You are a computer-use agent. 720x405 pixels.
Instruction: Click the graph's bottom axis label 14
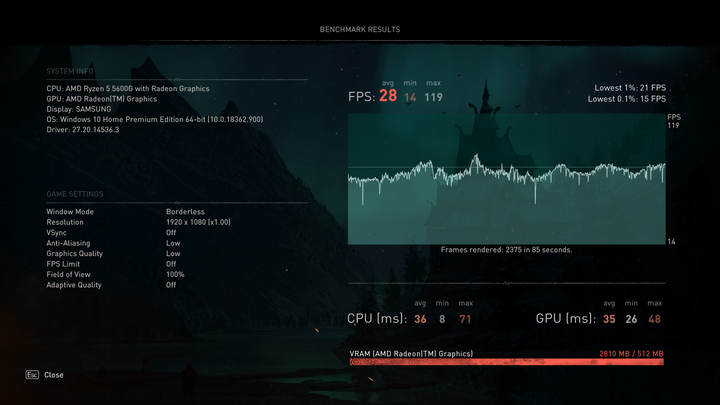(671, 242)
